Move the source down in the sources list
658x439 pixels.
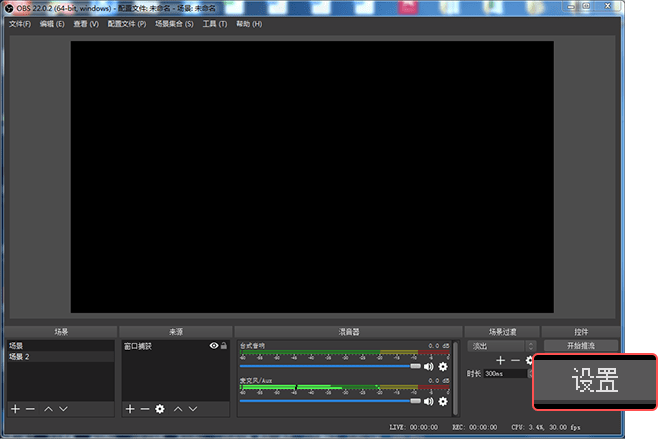point(193,409)
